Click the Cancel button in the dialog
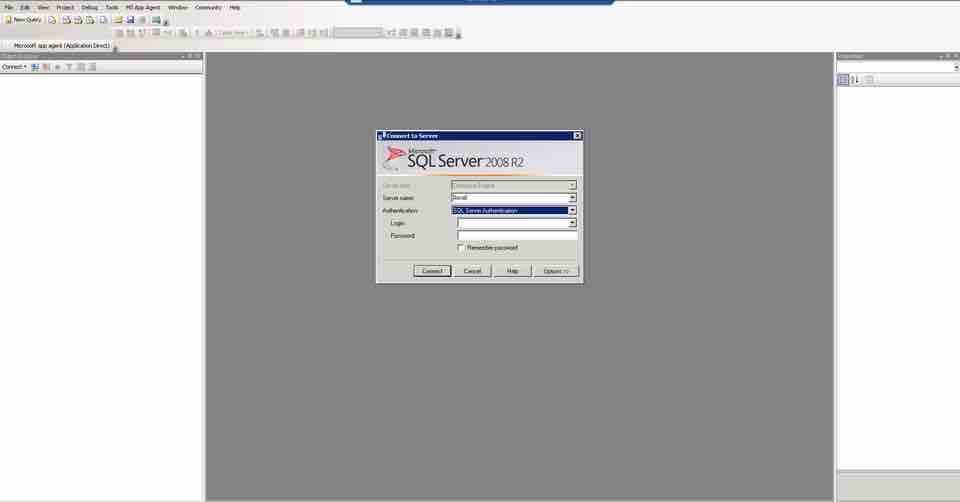This screenshot has height=502, width=960. [472, 271]
